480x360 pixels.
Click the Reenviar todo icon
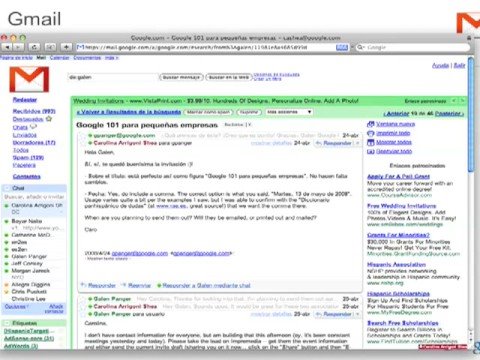click(x=370, y=151)
